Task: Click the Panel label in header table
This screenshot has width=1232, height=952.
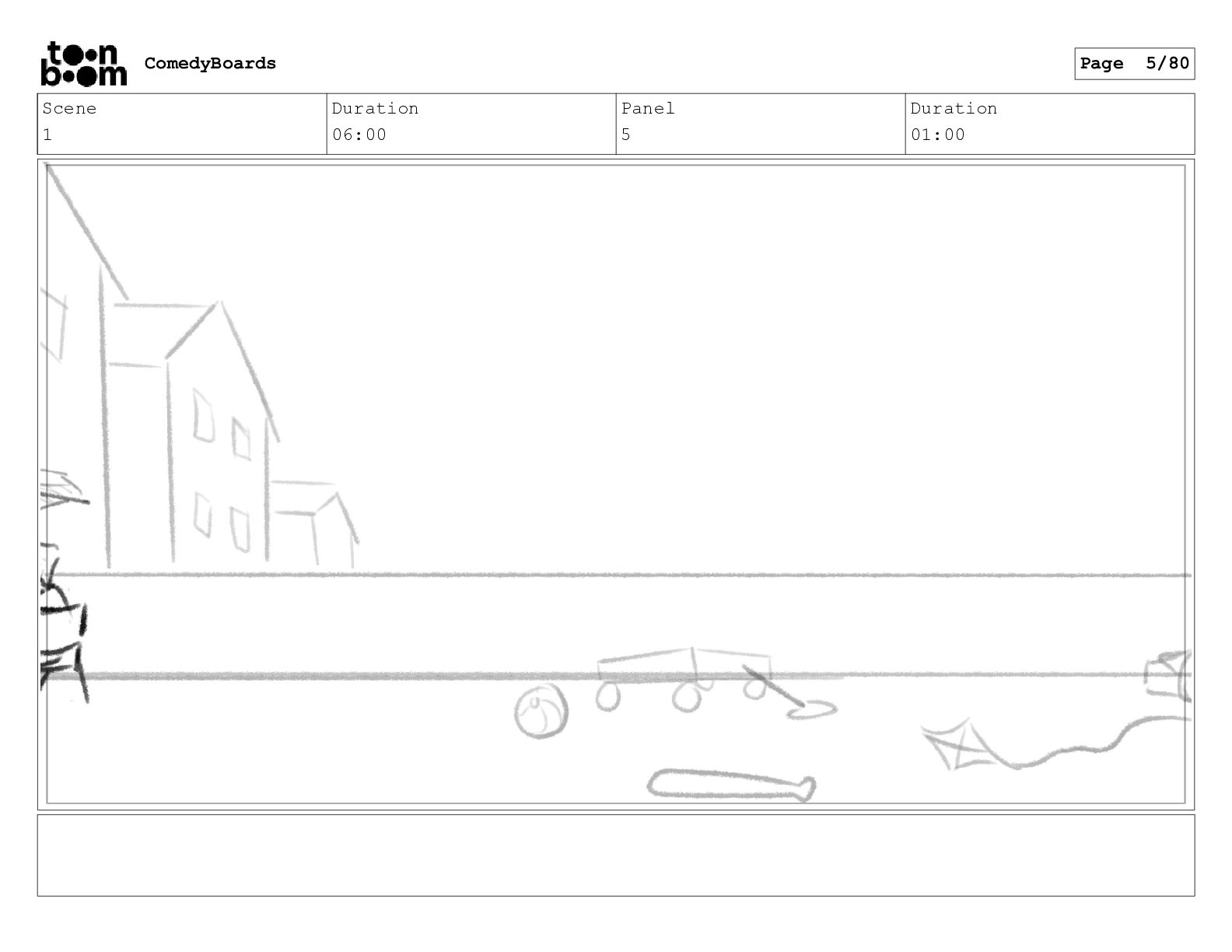Action: point(648,108)
